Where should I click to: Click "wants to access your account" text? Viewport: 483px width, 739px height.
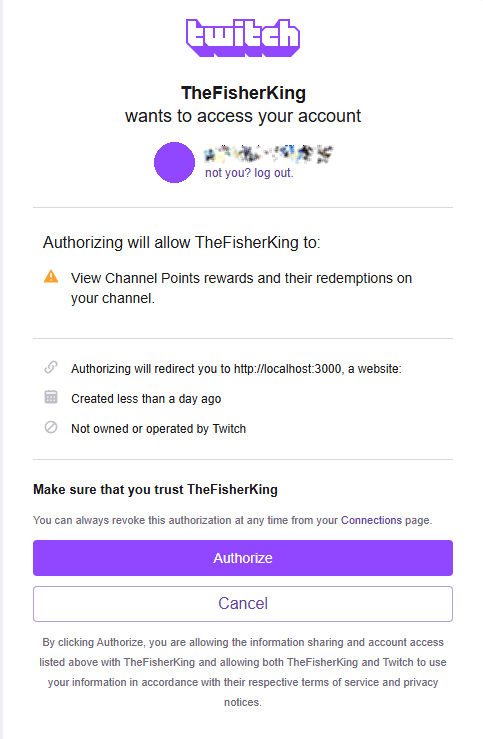(243, 116)
